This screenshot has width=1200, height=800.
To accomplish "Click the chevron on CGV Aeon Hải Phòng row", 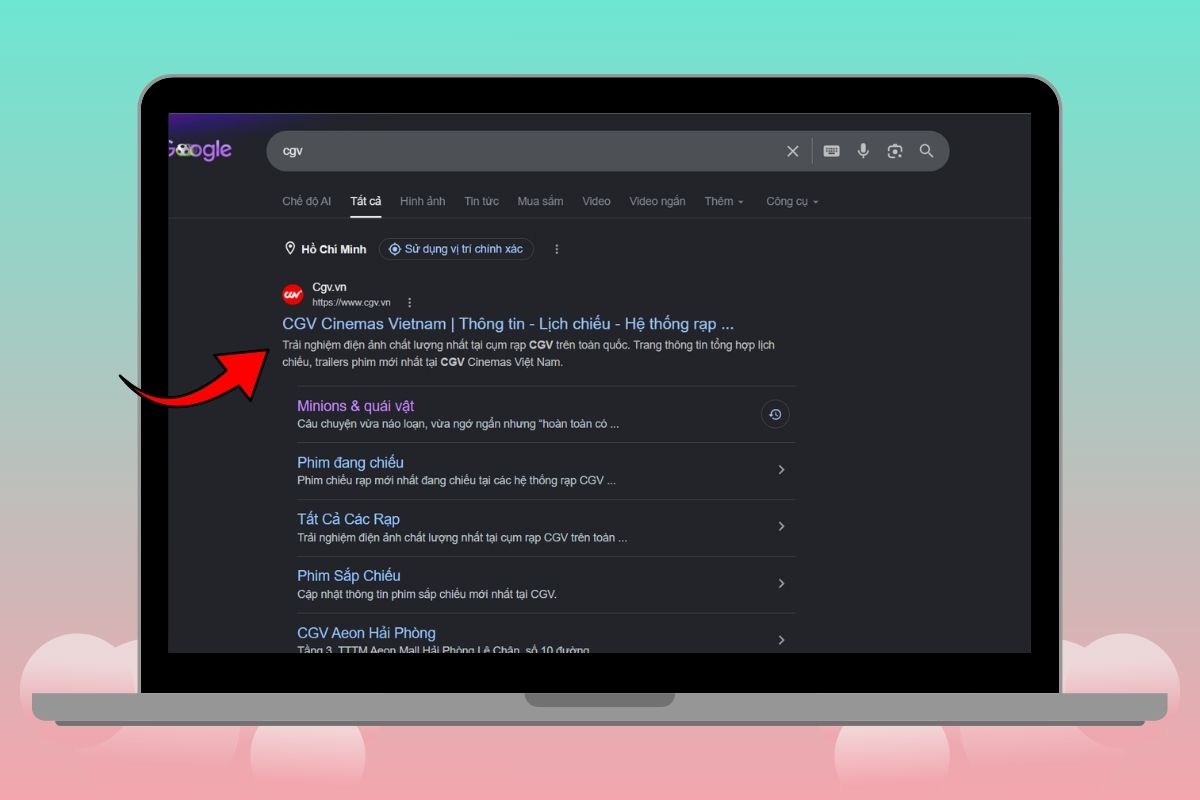I will [x=782, y=639].
